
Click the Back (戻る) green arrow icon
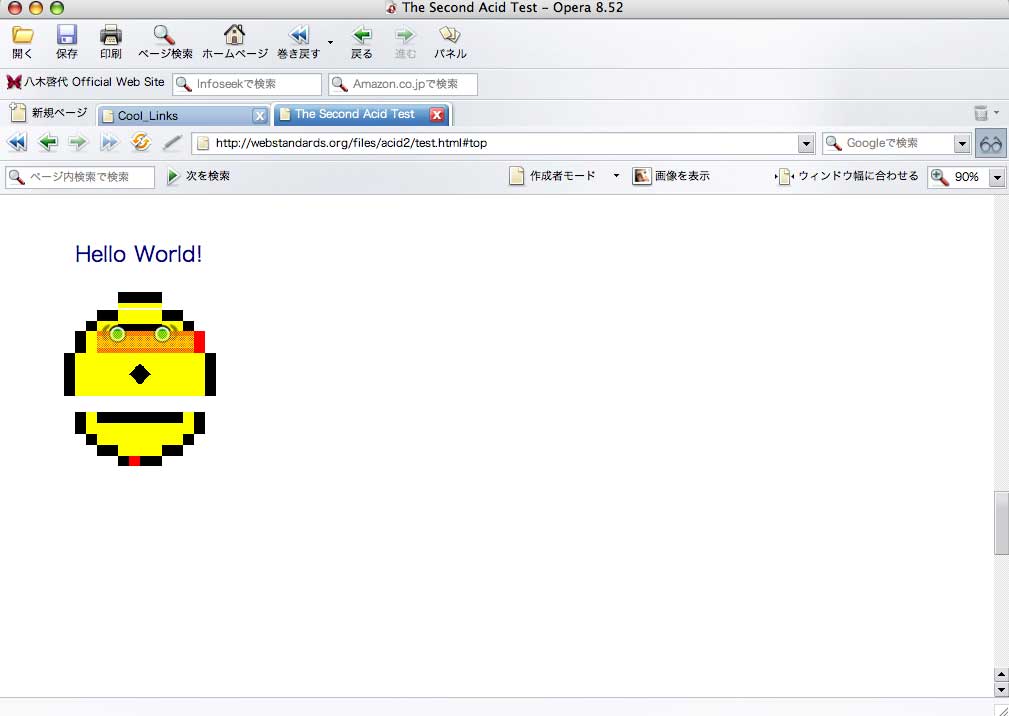(x=362, y=35)
